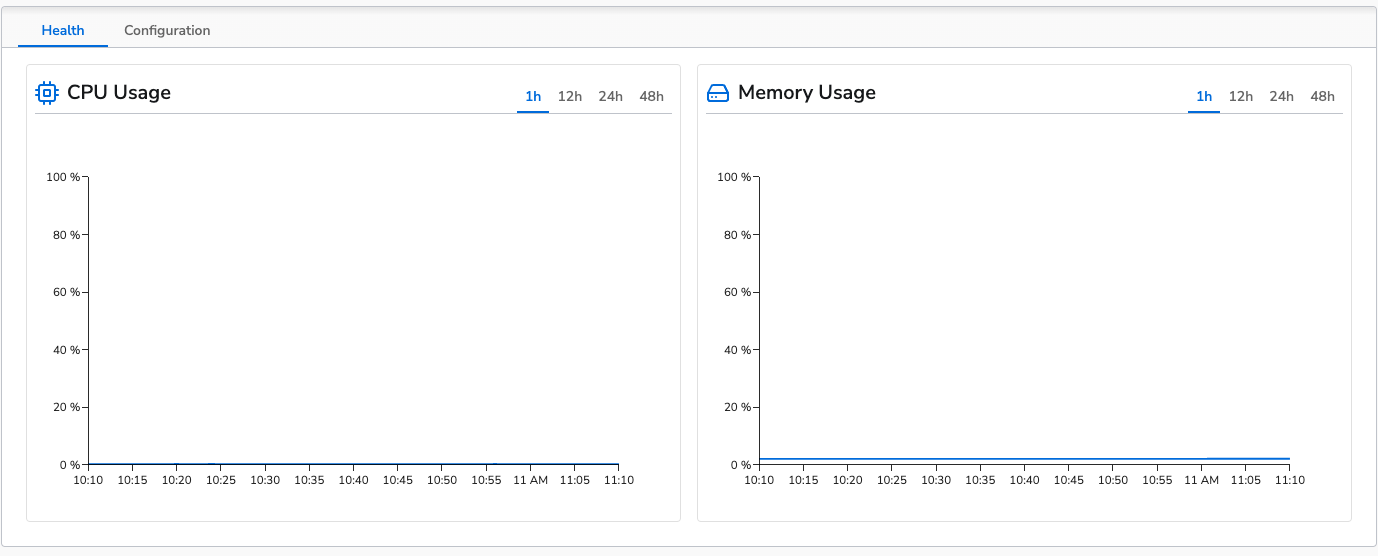Click the 0 % label on CPU chart
This screenshot has height=556, width=1378.
click(x=69, y=465)
